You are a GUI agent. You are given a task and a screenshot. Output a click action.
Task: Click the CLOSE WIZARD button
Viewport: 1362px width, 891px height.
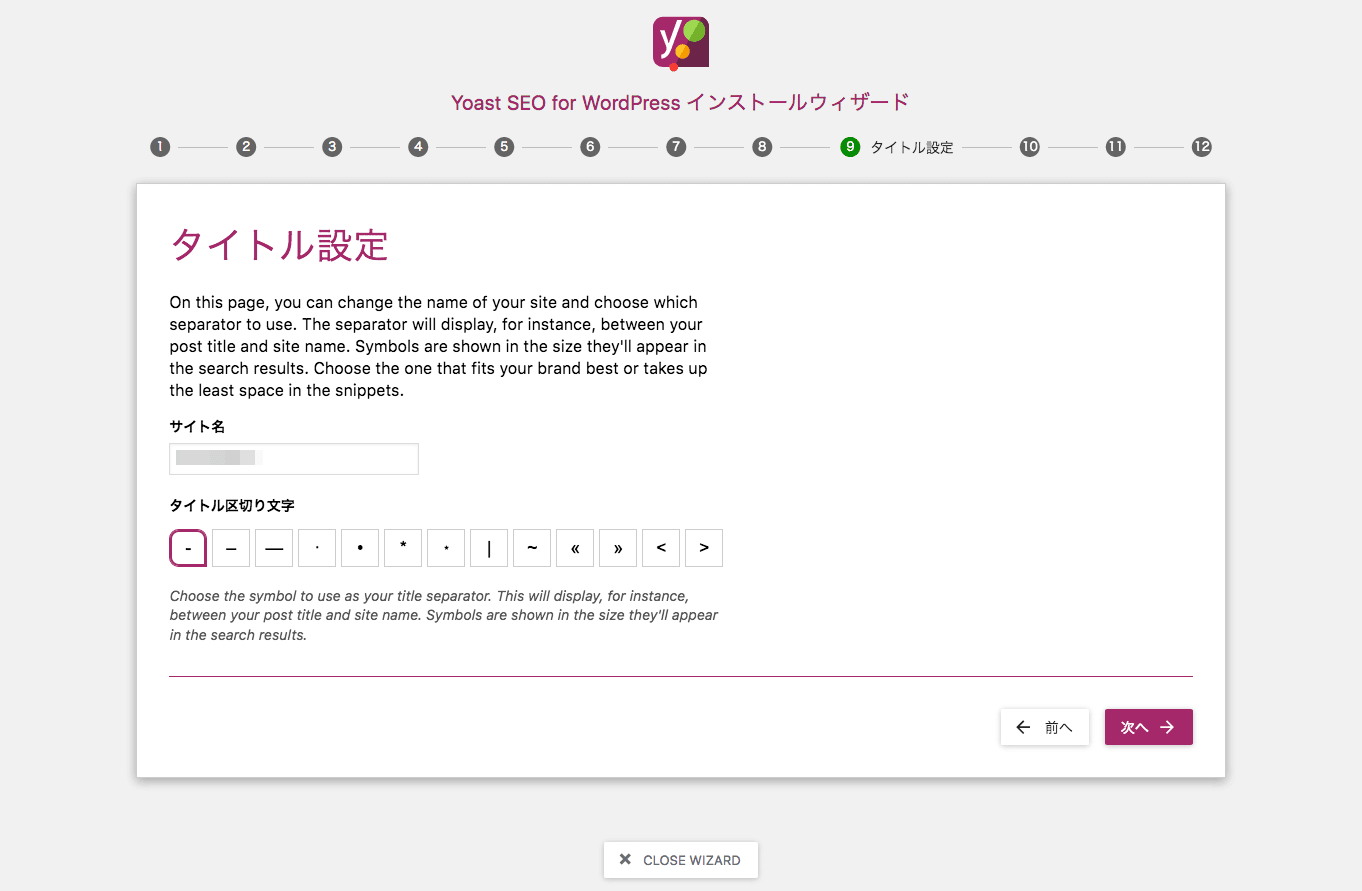click(681, 860)
